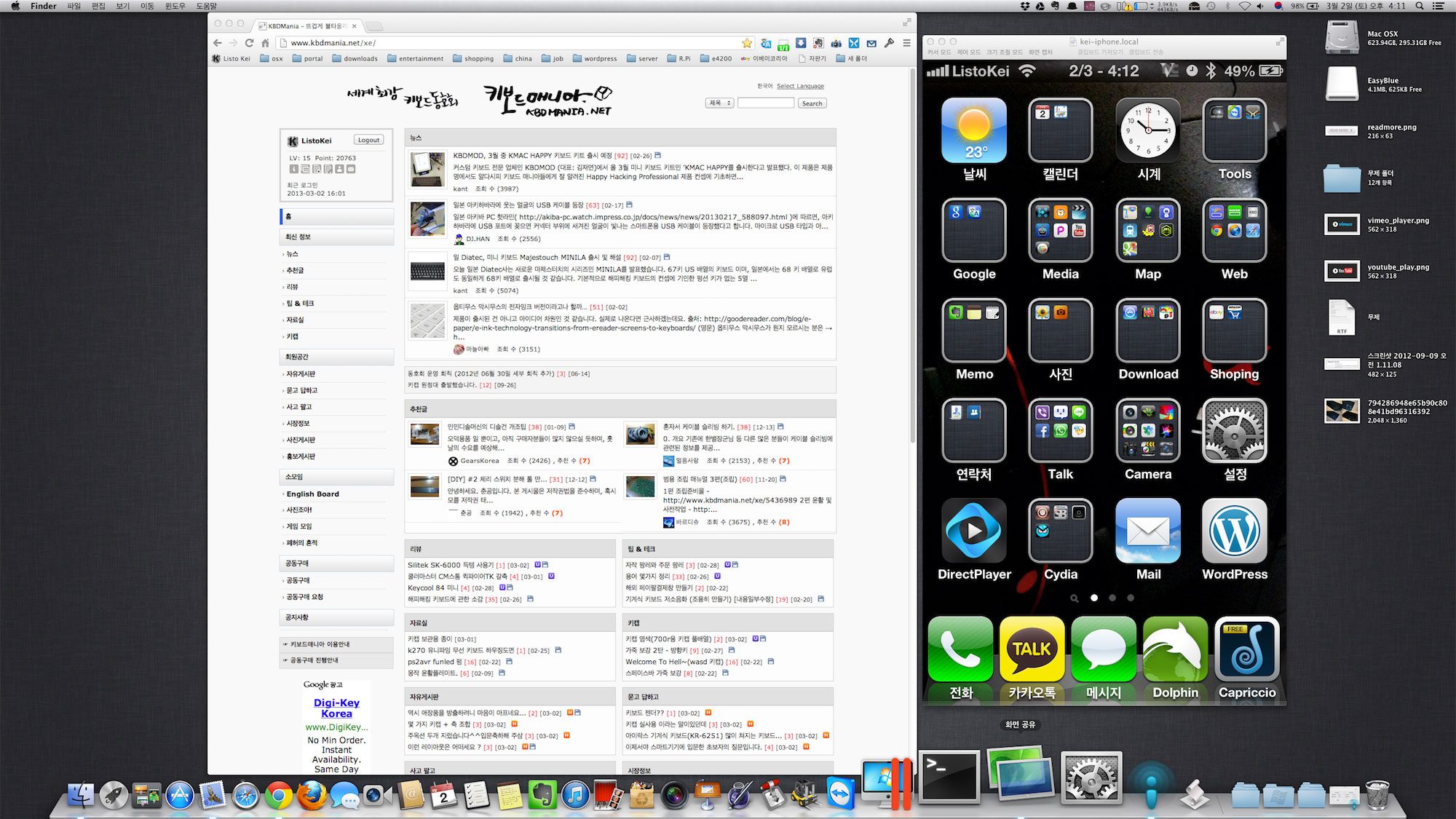Expand the entertainment bookmarks folder
The image size is (1456, 819).
[415, 58]
